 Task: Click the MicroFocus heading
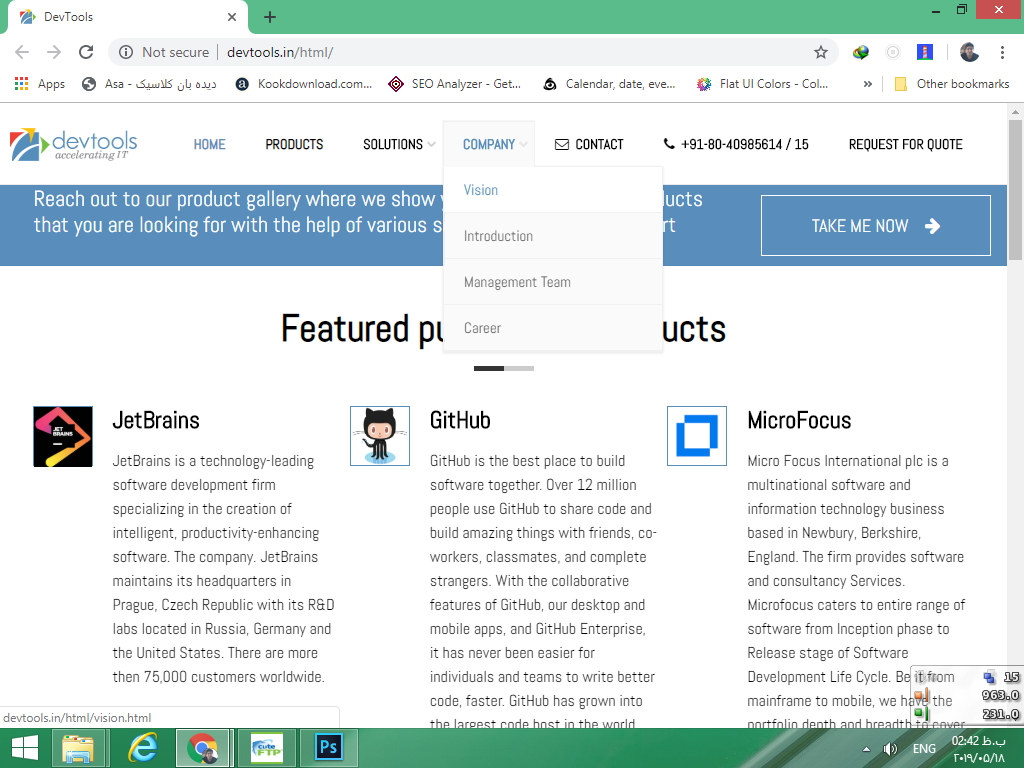point(799,421)
